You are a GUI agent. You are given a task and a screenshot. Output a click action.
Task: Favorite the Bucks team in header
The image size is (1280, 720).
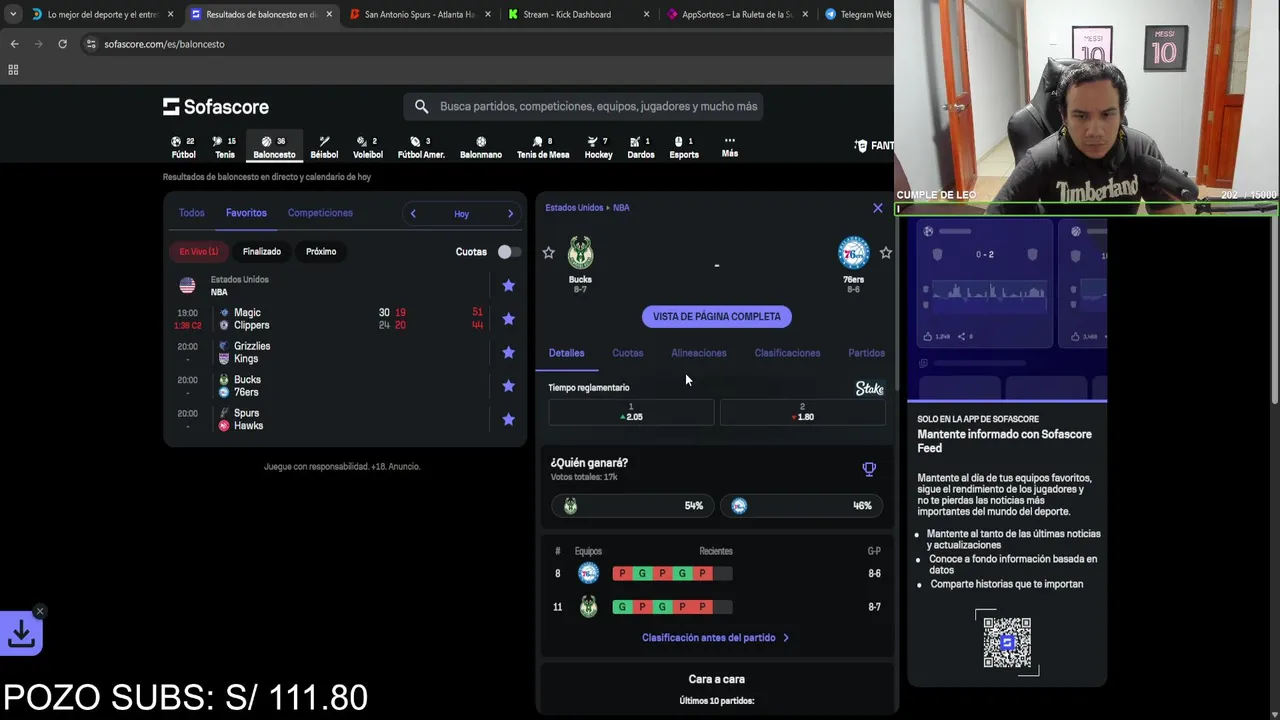[548, 253]
